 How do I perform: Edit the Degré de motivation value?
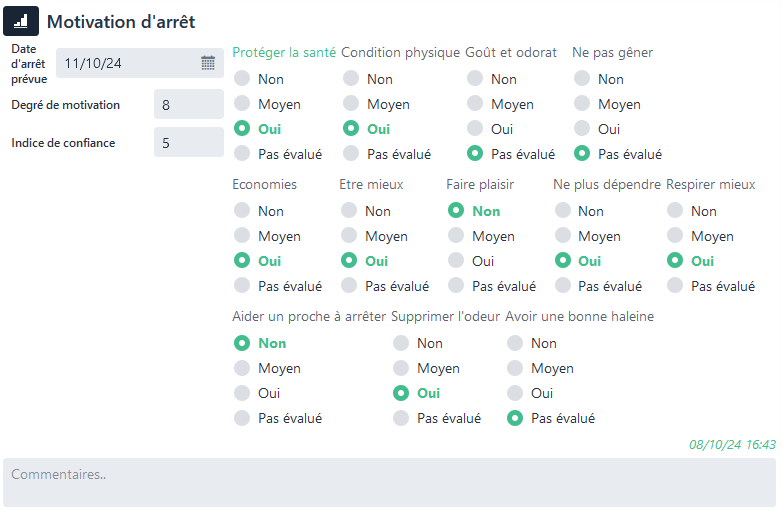click(188, 105)
